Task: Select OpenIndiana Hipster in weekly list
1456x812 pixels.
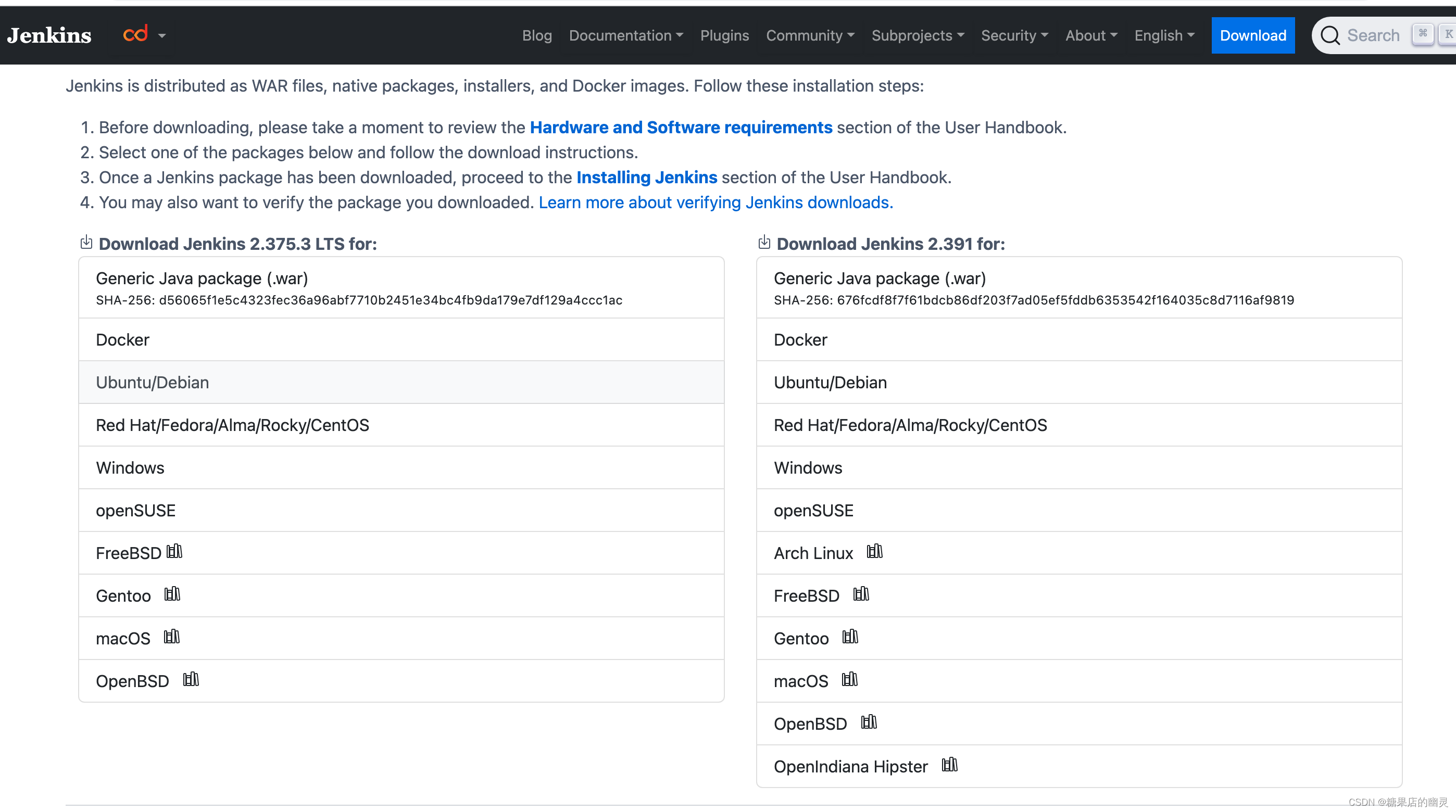Action: (1079, 766)
